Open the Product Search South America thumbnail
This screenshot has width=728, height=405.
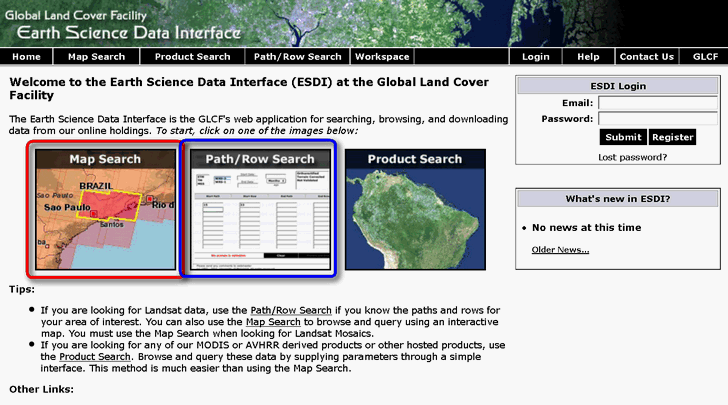click(415, 209)
